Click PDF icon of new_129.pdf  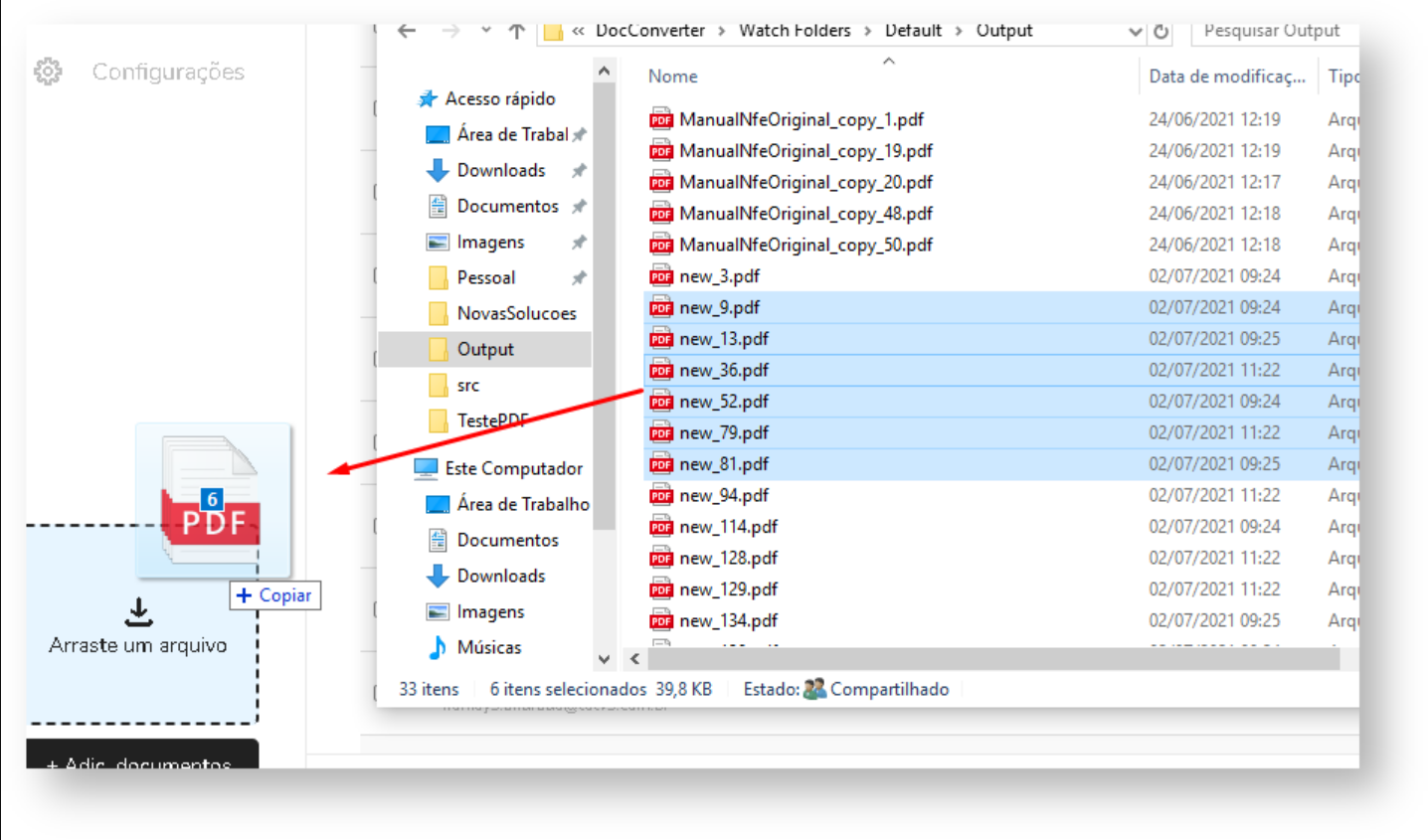[x=661, y=589]
